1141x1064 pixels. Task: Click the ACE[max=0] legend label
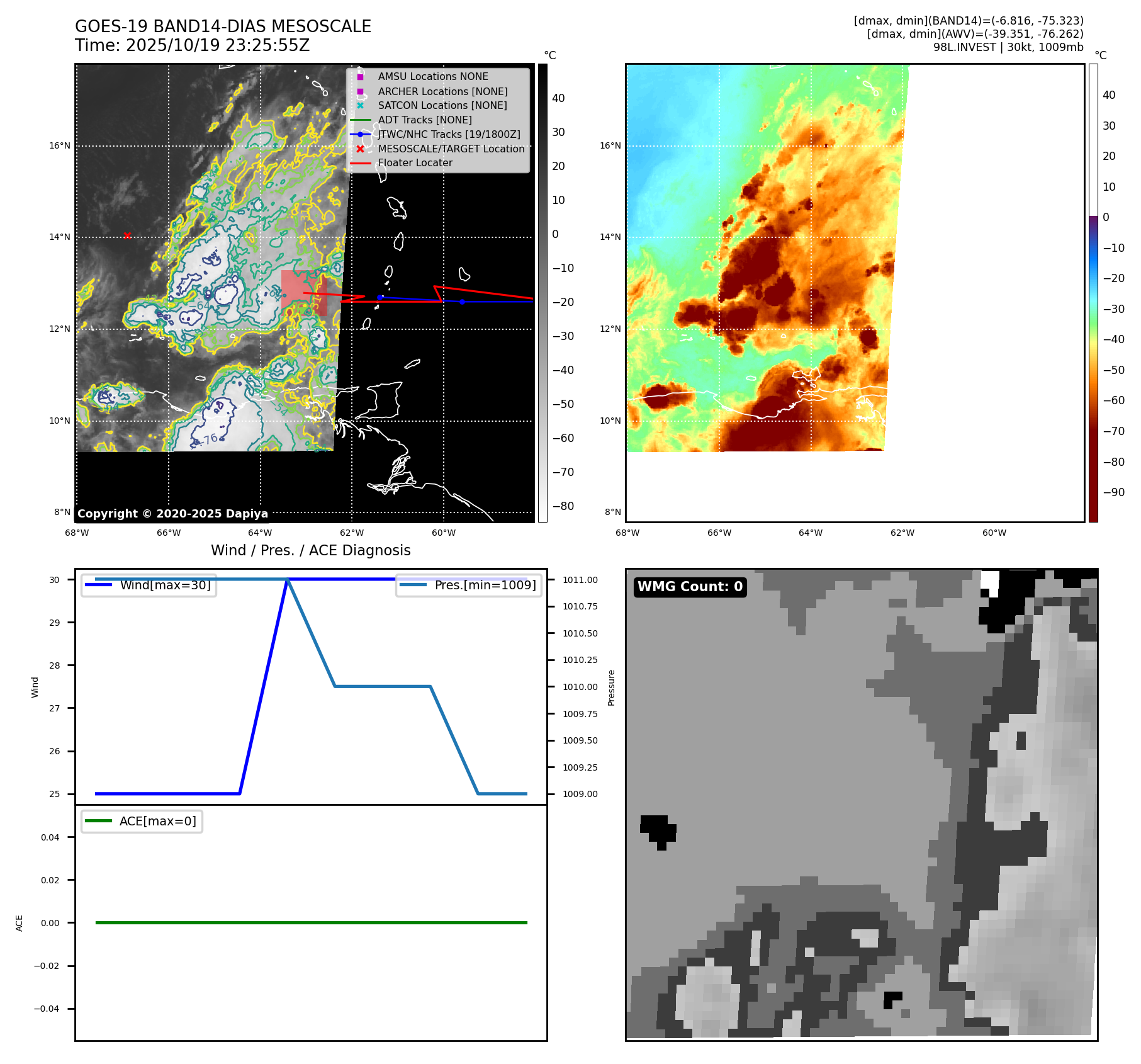click(157, 822)
